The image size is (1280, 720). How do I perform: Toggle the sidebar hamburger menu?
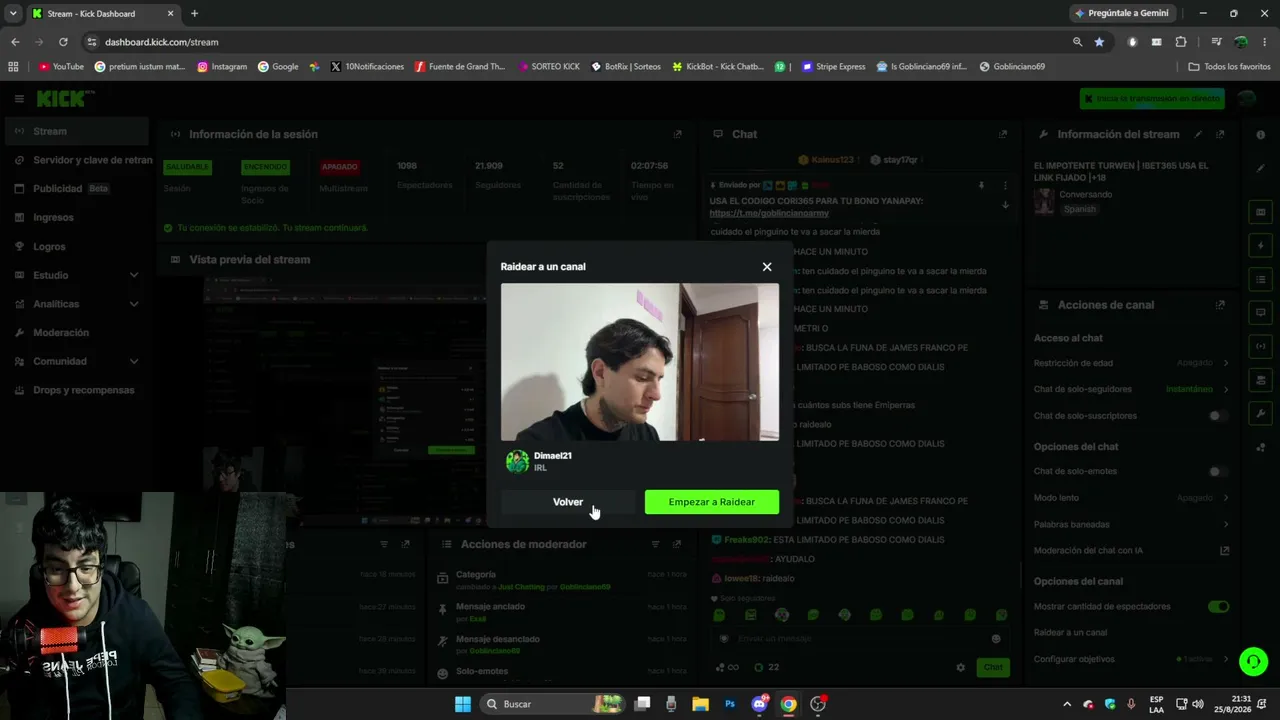pyautogui.click(x=18, y=99)
